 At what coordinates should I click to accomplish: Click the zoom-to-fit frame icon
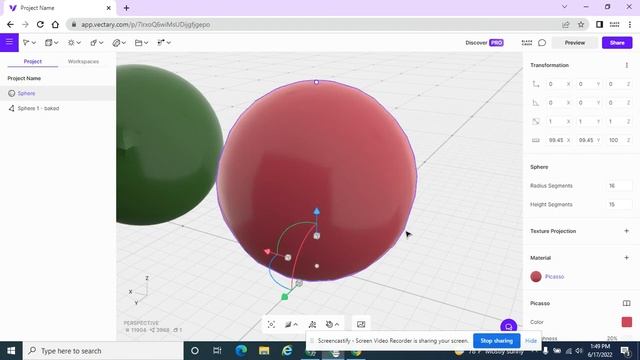(271, 324)
